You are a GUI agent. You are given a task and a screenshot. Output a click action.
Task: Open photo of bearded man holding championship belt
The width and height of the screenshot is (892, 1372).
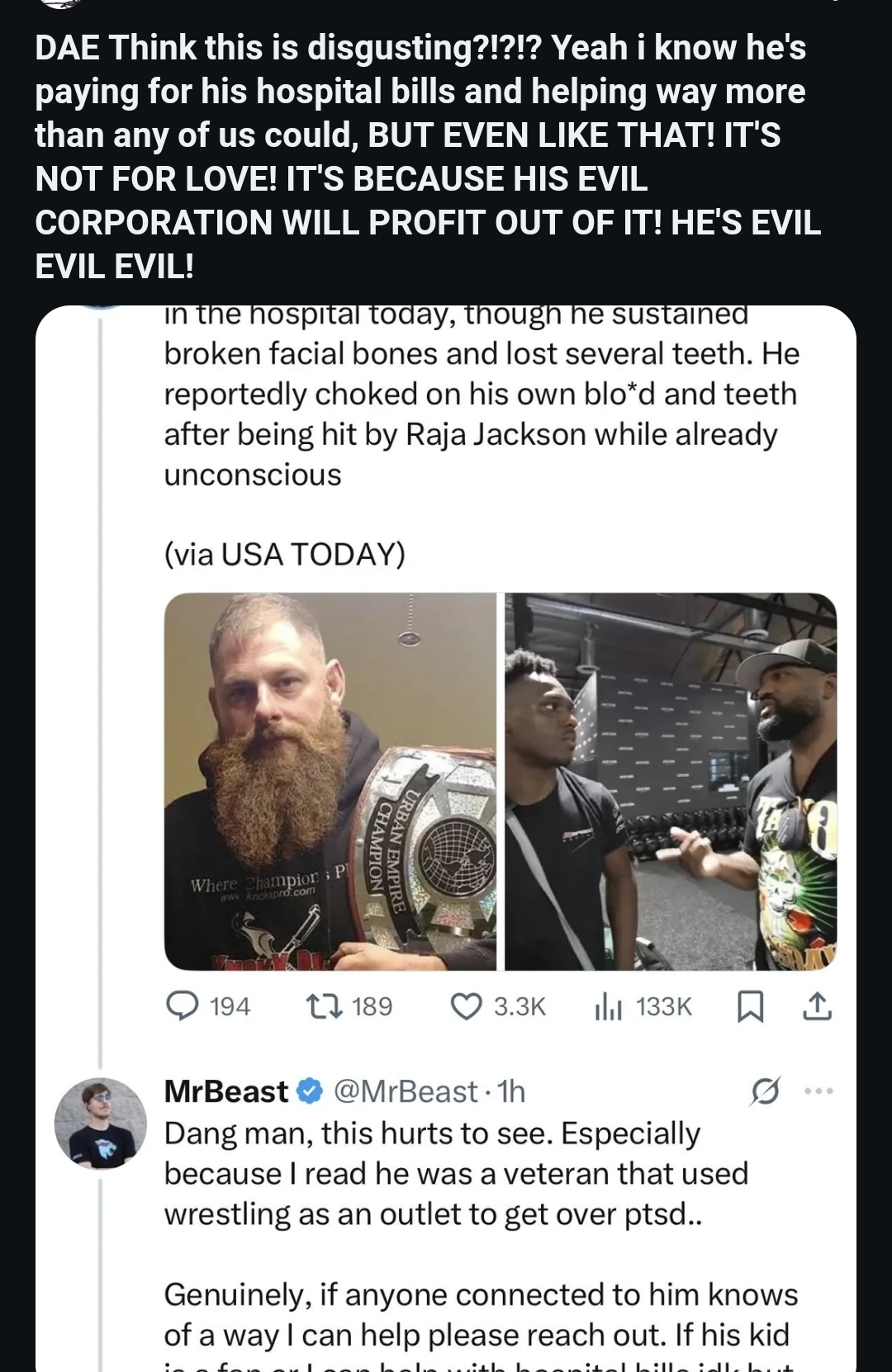(330, 781)
